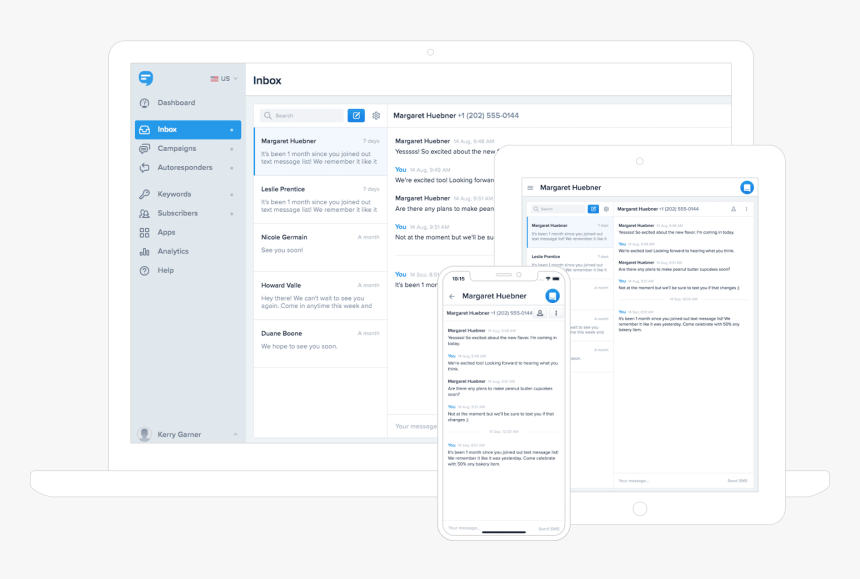Screen dimensions: 860x579
Task: Click the Apps grid icon
Action: coord(144,232)
